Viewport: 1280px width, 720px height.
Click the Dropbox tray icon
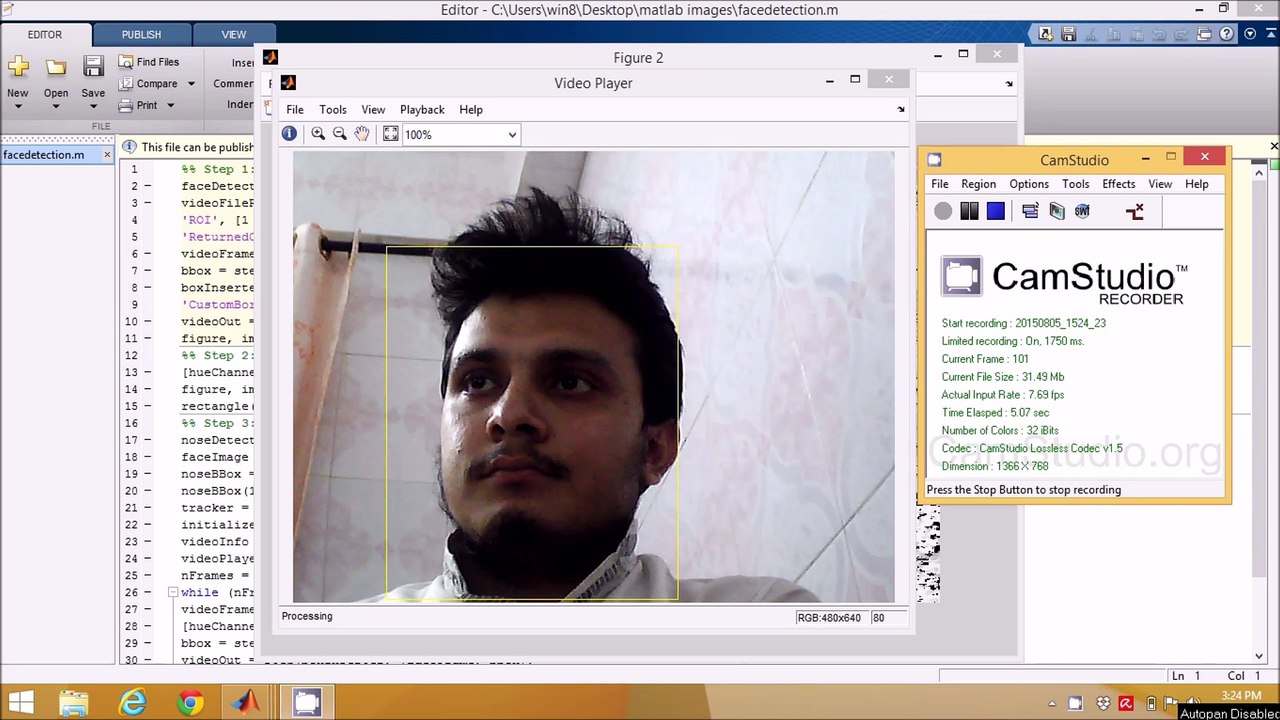1103,703
